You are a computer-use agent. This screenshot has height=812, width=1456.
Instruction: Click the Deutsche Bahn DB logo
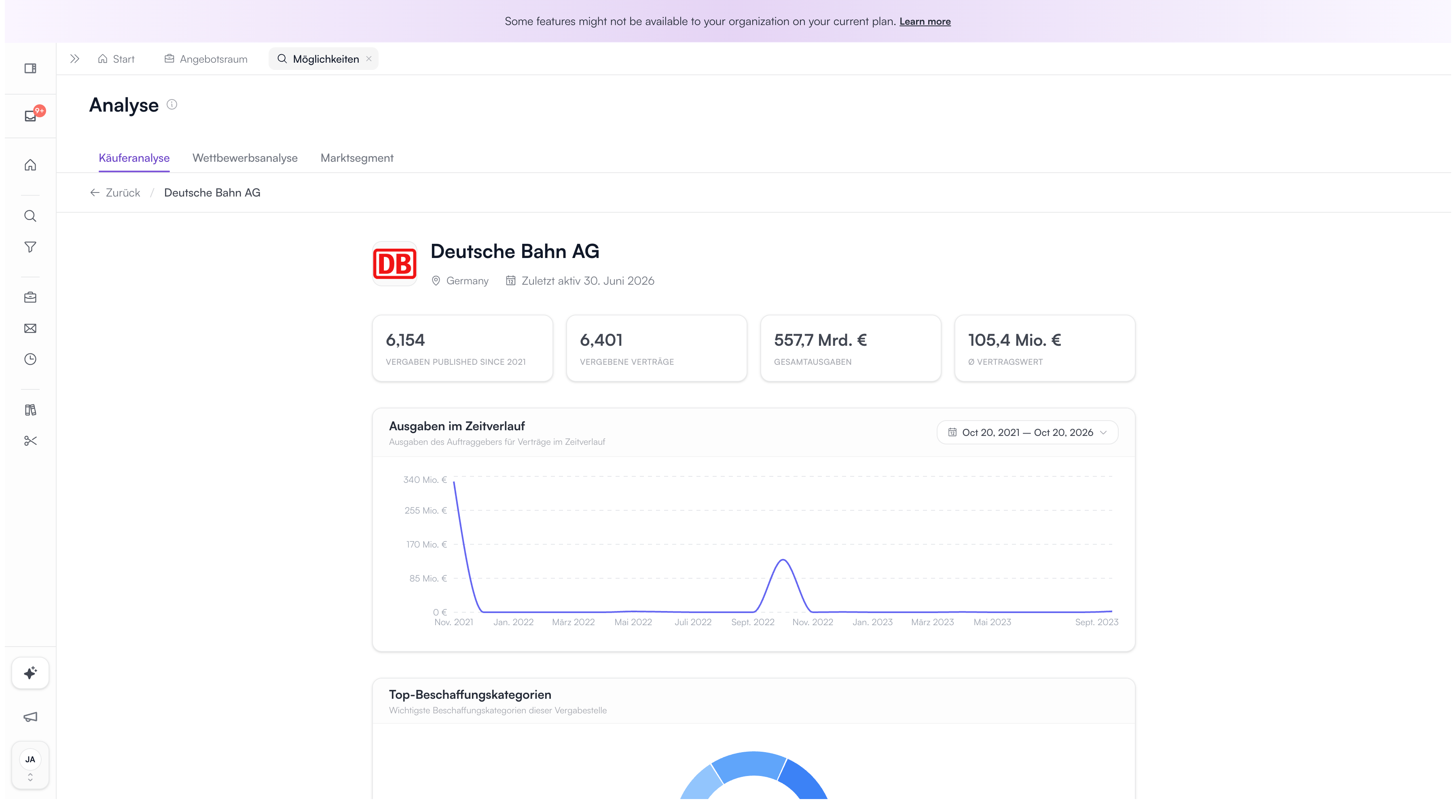tap(394, 263)
